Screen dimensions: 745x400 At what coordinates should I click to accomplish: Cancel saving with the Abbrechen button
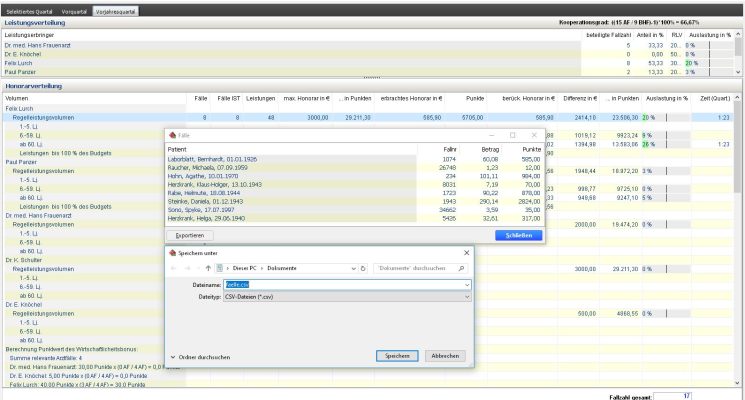point(445,356)
